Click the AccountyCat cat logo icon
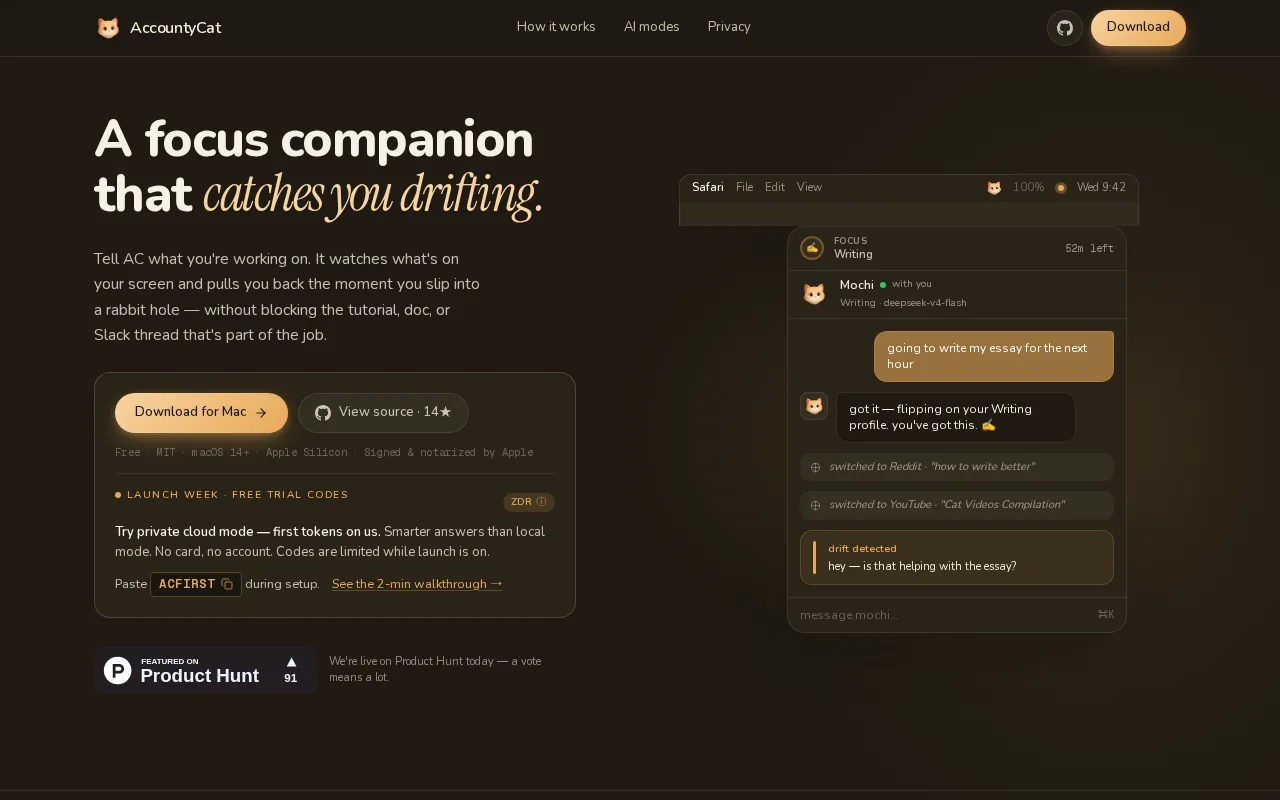The height and width of the screenshot is (800, 1280). tap(108, 28)
